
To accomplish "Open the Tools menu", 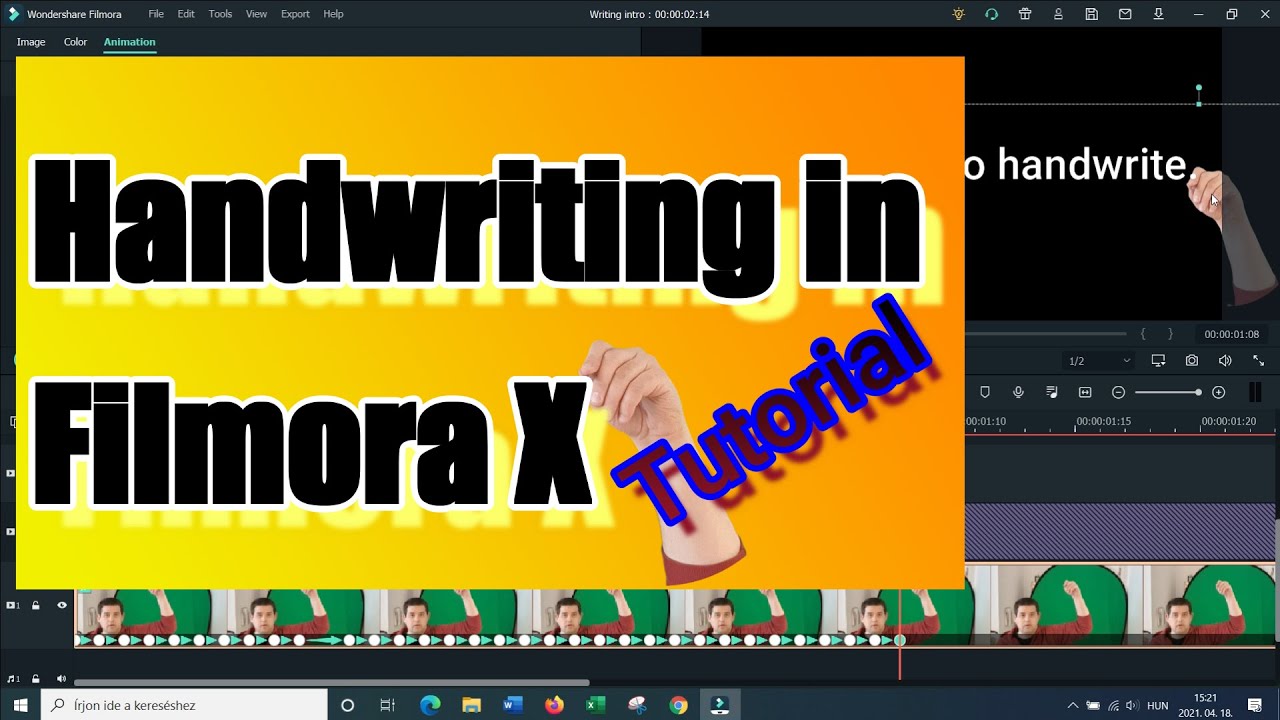I will tap(220, 14).
